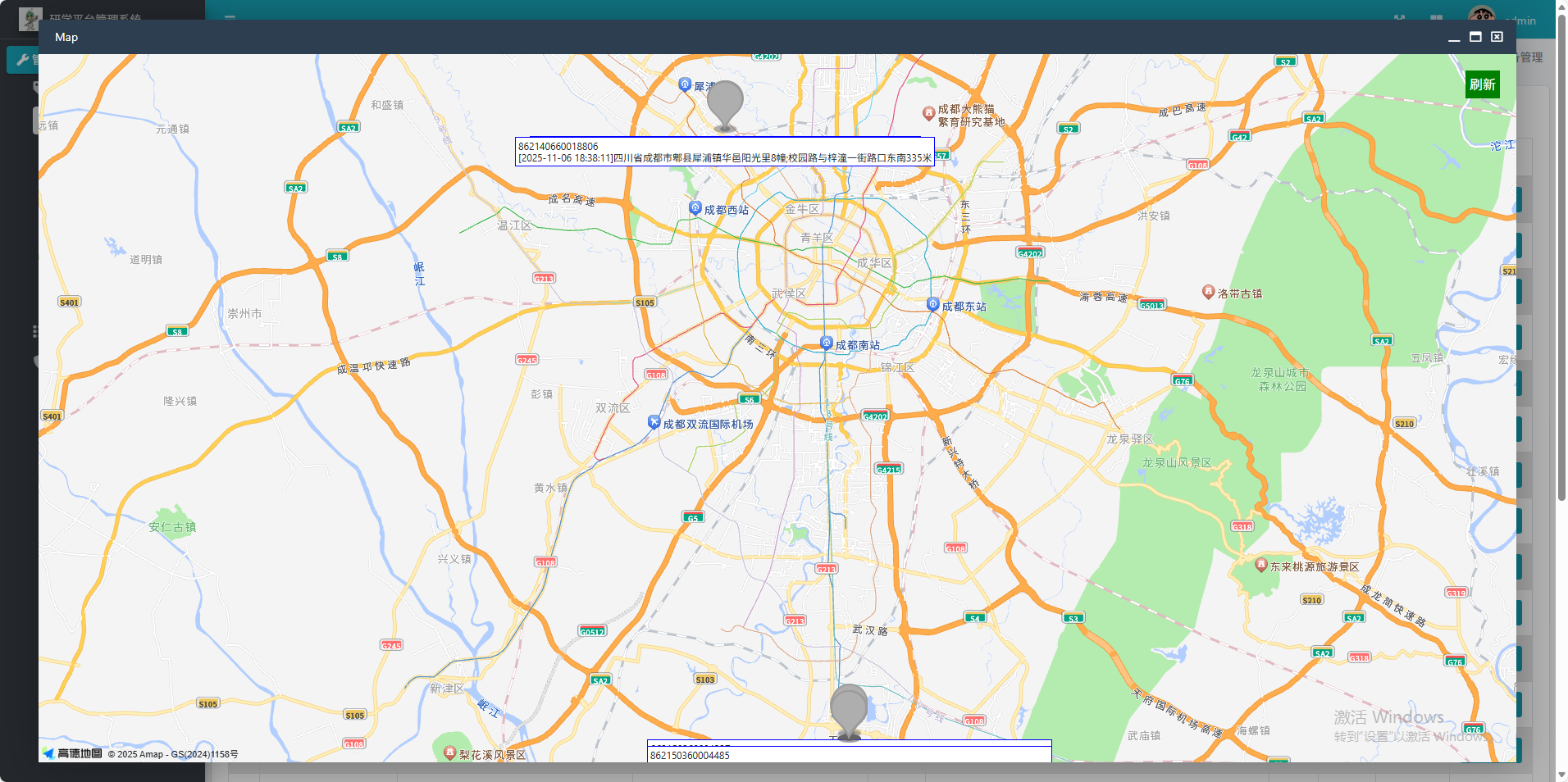Click the Map dialog title bar
This screenshot has width=1568, height=782.
click(x=738, y=37)
